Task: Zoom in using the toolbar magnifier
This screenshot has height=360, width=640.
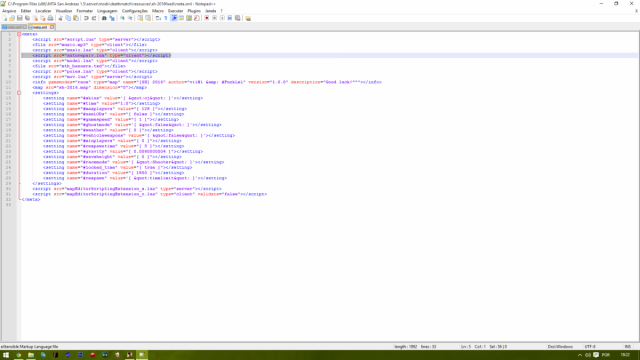Action: [x=122, y=18]
